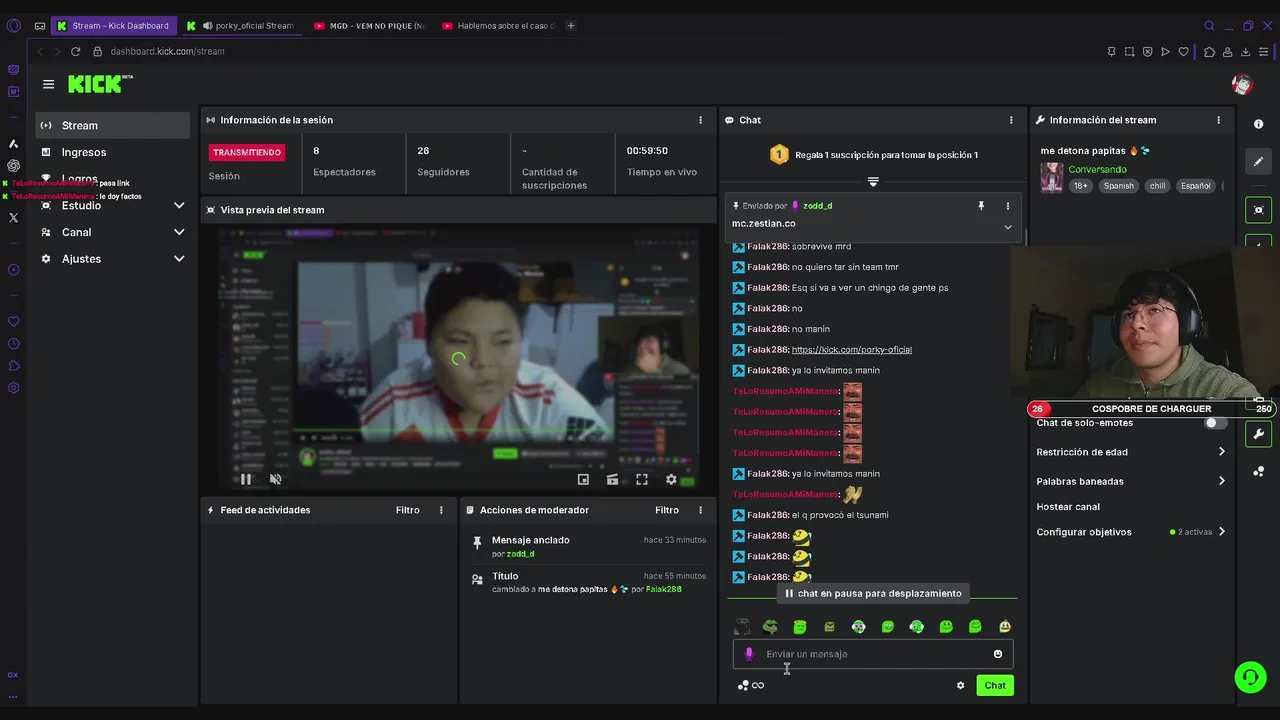Toggle Chat de solo-emotes switch

(x=1215, y=423)
